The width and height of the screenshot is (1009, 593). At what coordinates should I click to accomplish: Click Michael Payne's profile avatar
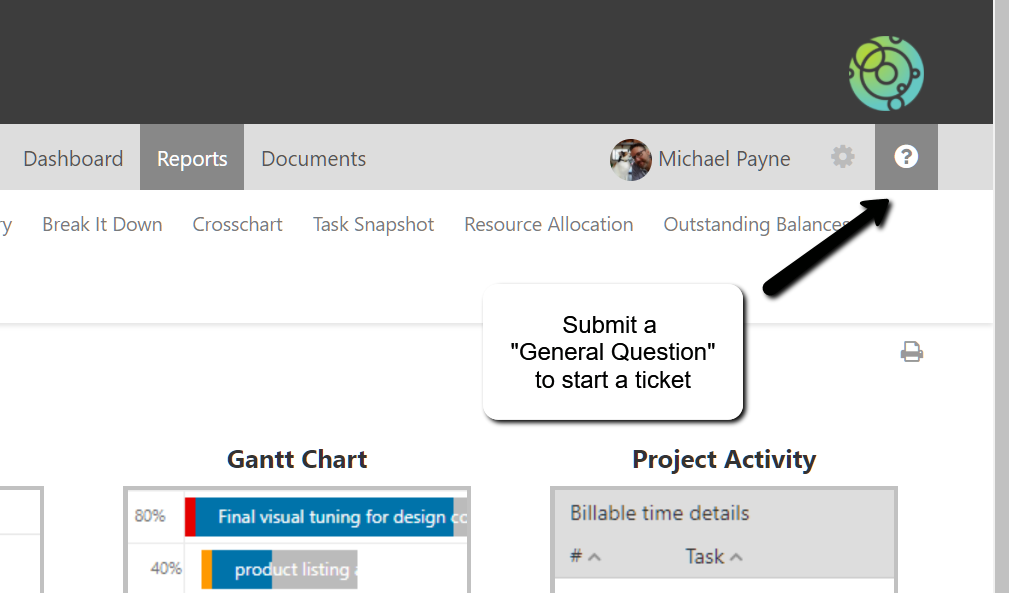coord(631,159)
